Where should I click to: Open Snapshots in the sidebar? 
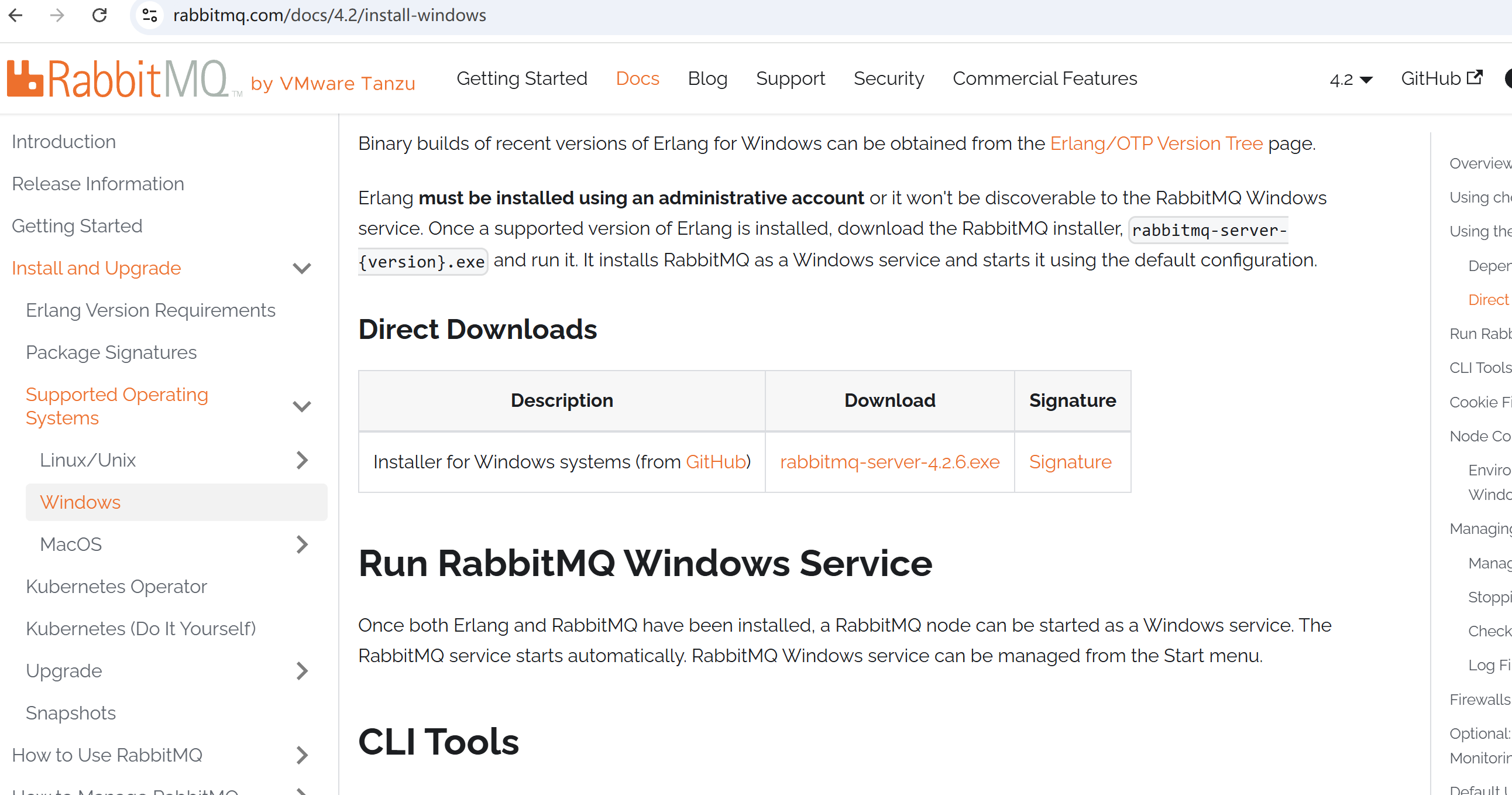(x=71, y=714)
